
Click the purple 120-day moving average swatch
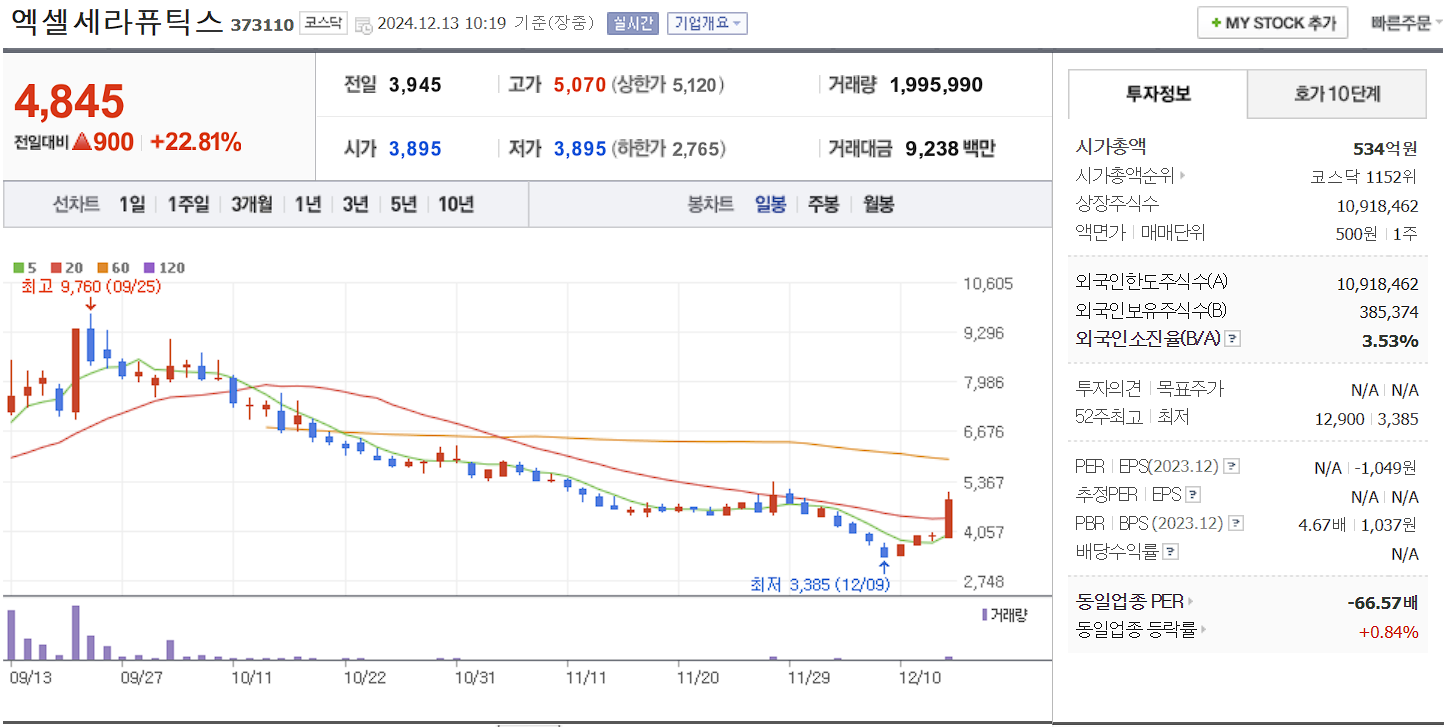[x=150, y=268]
